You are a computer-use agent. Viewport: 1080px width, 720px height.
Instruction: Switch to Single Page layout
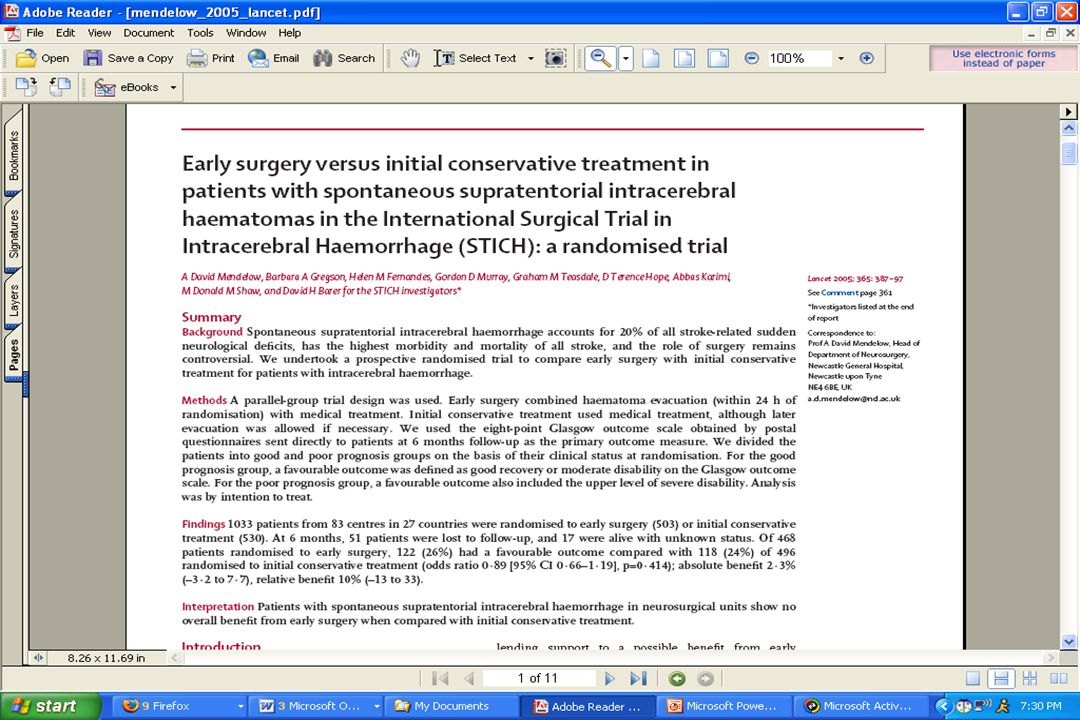click(973, 679)
